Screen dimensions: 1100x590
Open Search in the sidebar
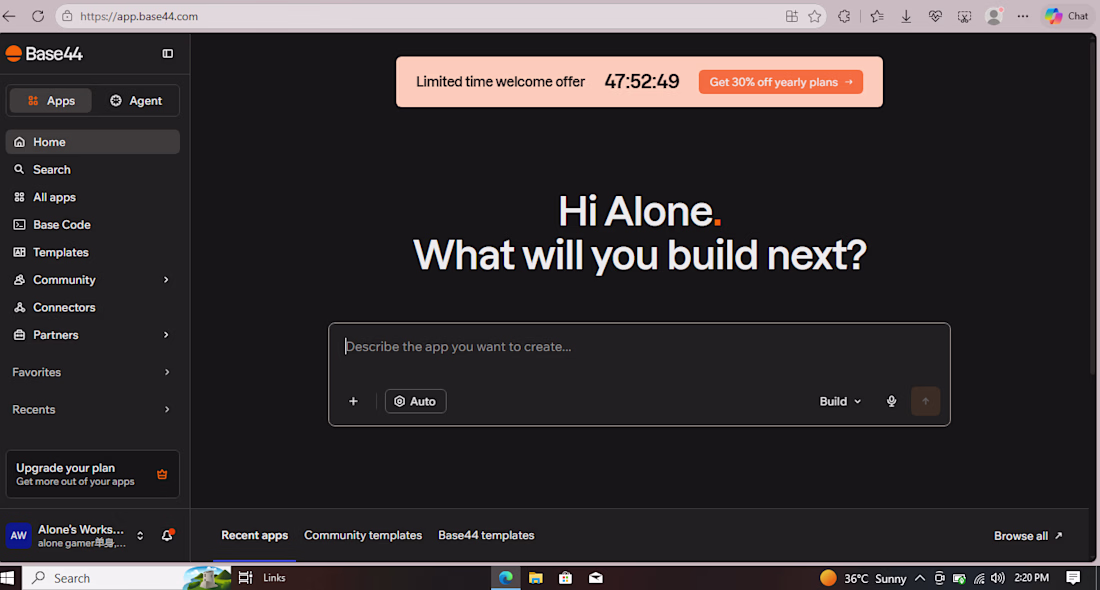(93, 170)
